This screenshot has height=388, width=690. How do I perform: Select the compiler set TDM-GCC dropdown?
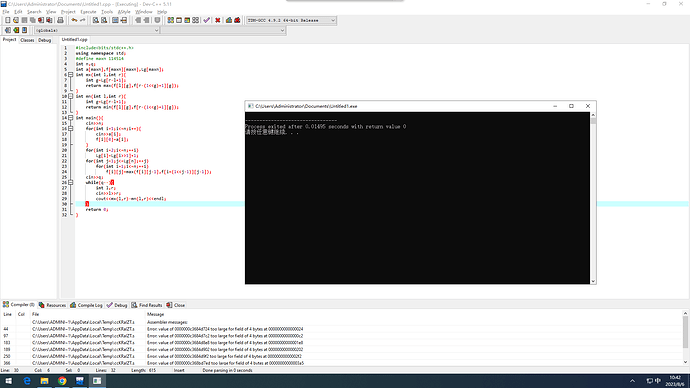pos(291,20)
